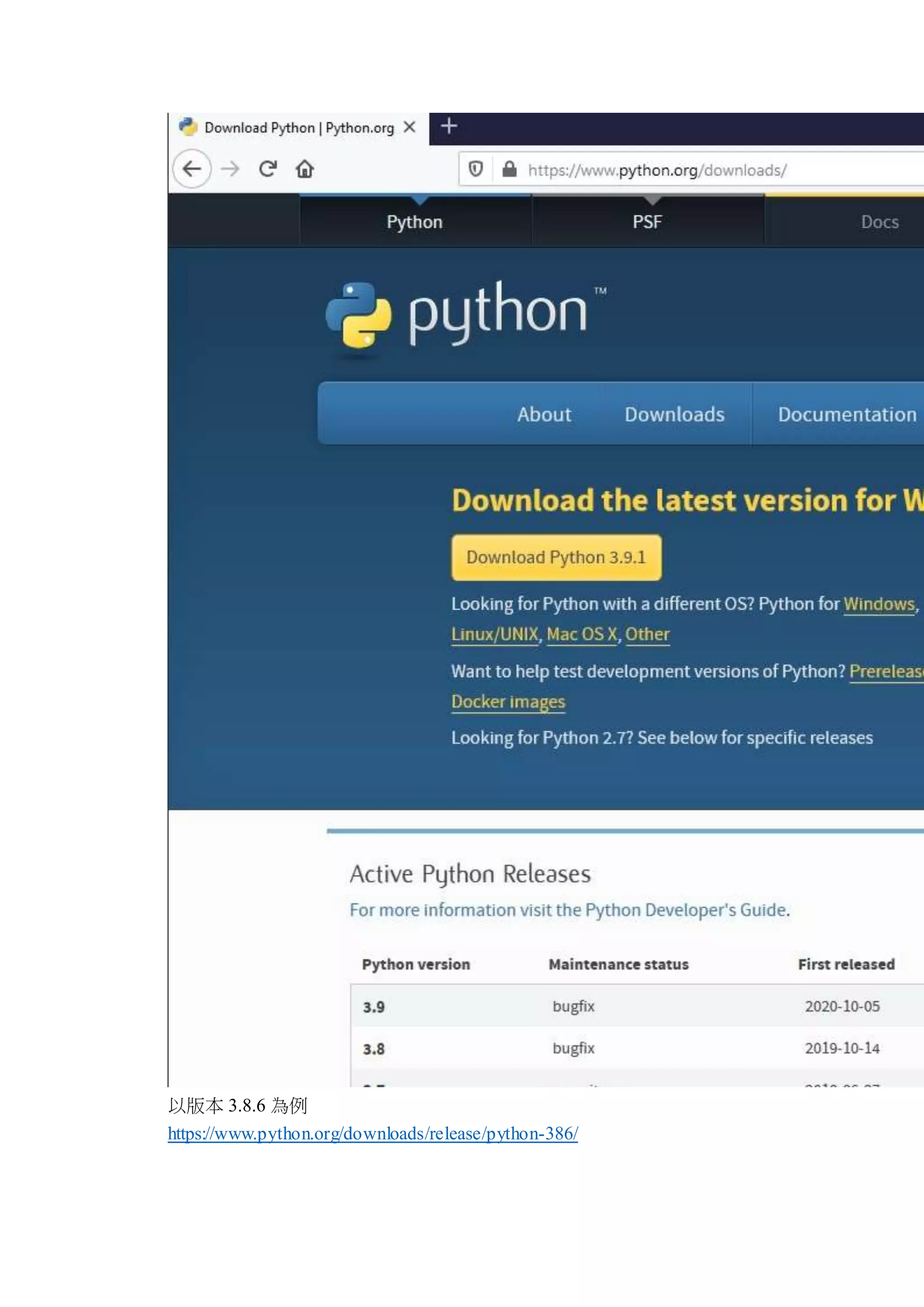Click the reload page icon
924x1307 pixels.
click(x=268, y=168)
